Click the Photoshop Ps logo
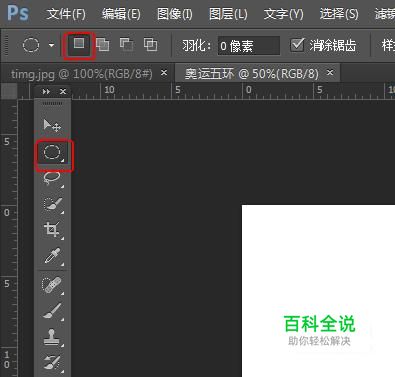The width and height of the screenshot is (395, 377). [18, 13]
